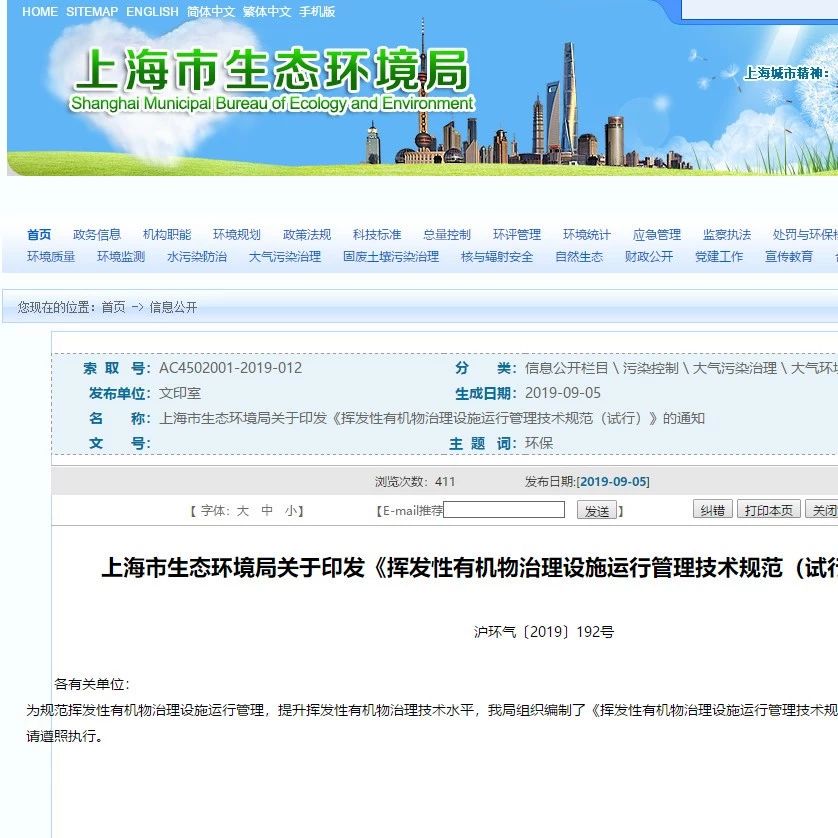Open the SITEMAP link

(x=92, y=11)
